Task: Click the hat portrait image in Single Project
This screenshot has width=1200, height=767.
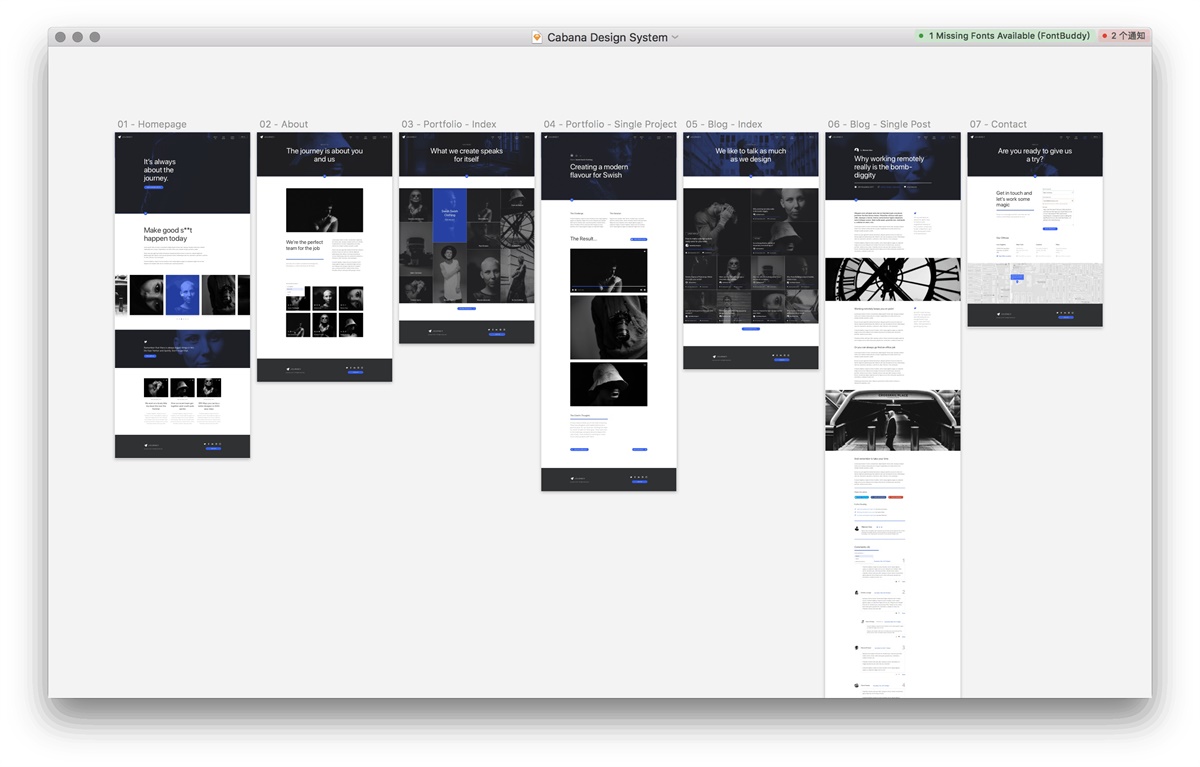Action: tap(609, 384)
